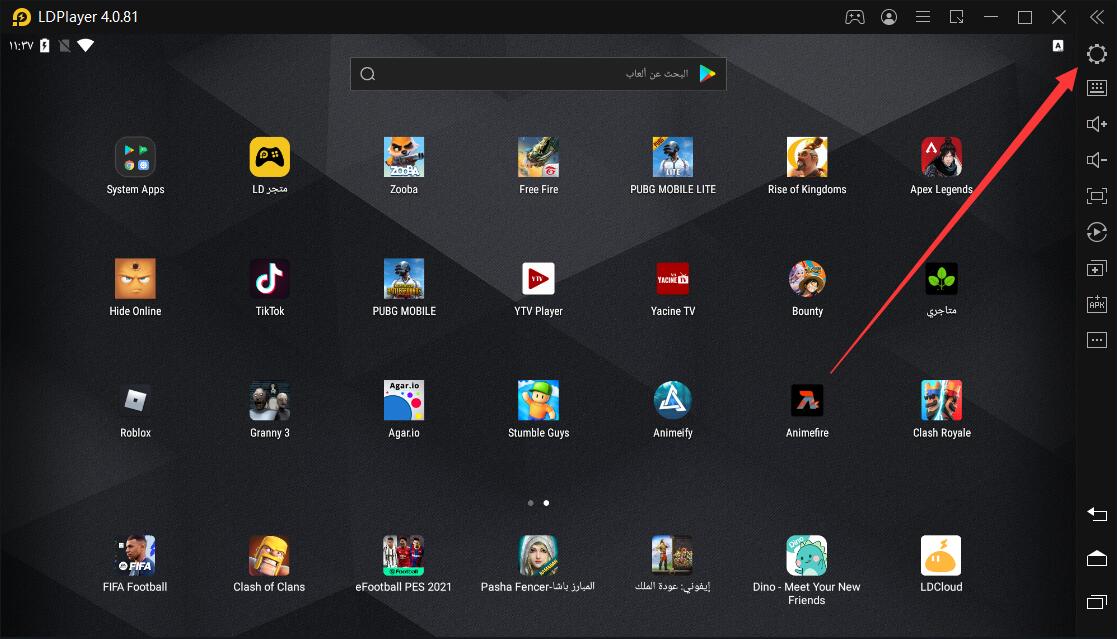Open YTV Player app
Image resolution: width=1117 pixels, height=639 pixels.
[x=539, y=279]
